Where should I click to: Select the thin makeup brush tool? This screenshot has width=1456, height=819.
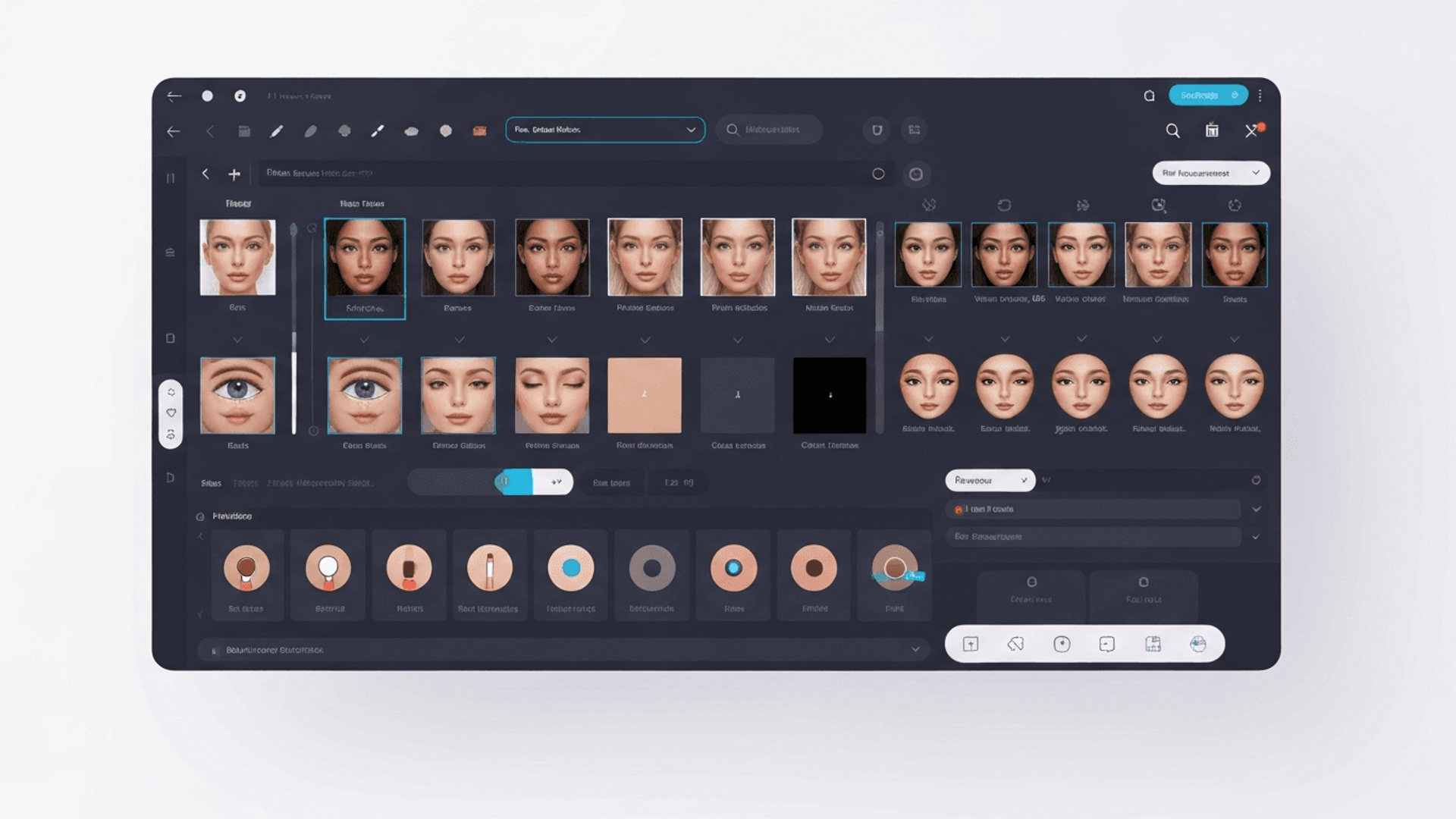tap(377, 131)
